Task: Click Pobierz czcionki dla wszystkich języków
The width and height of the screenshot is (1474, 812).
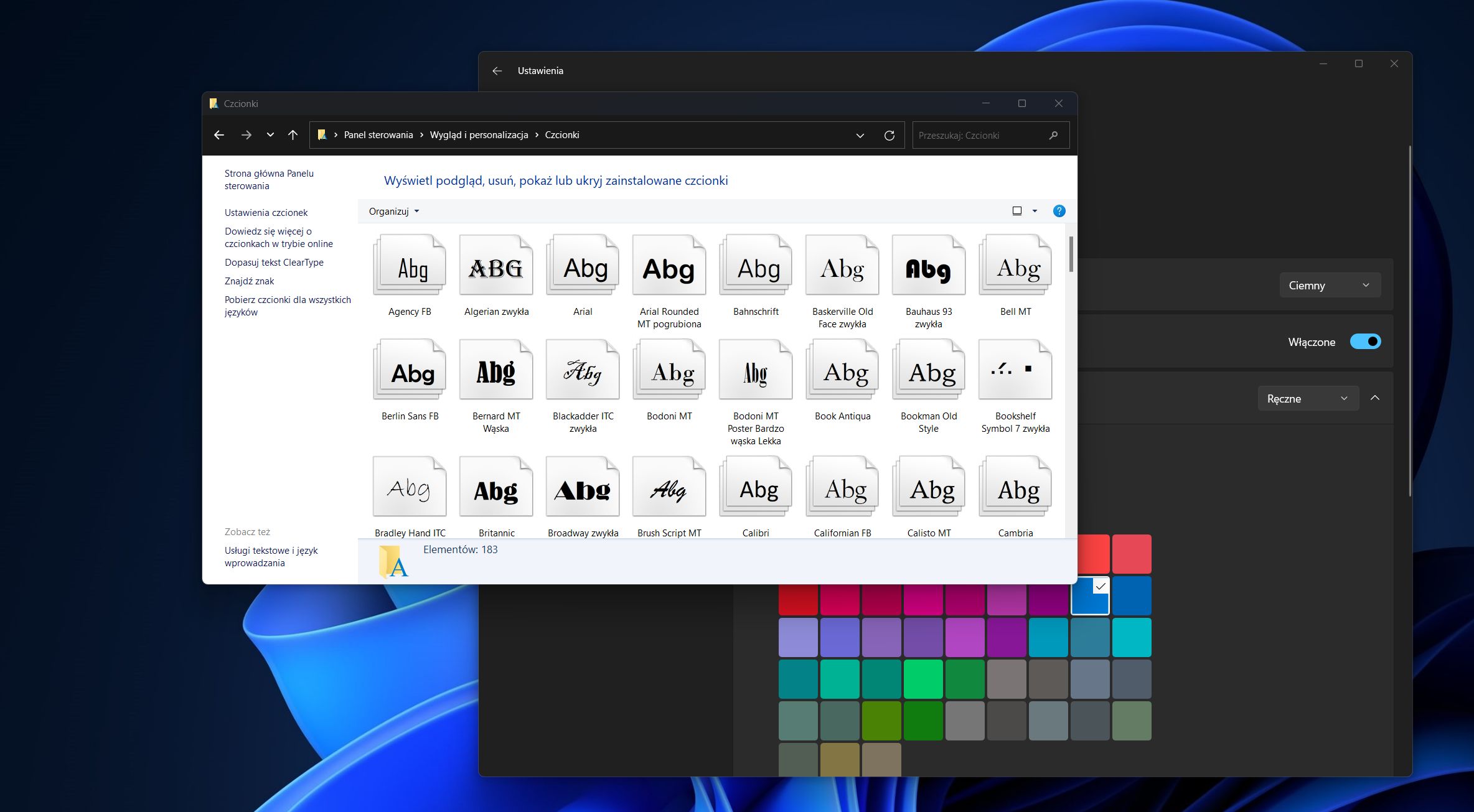Action: click(288, 306)
